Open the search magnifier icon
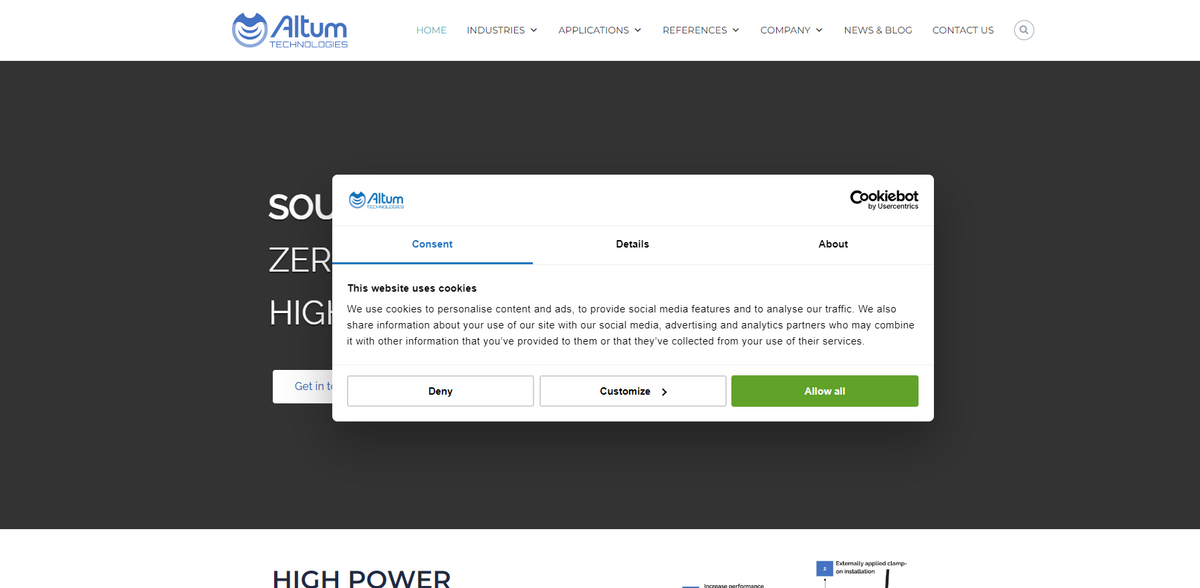Image resolution: width=1200 pixels, height=588 pixels. 1024,30
